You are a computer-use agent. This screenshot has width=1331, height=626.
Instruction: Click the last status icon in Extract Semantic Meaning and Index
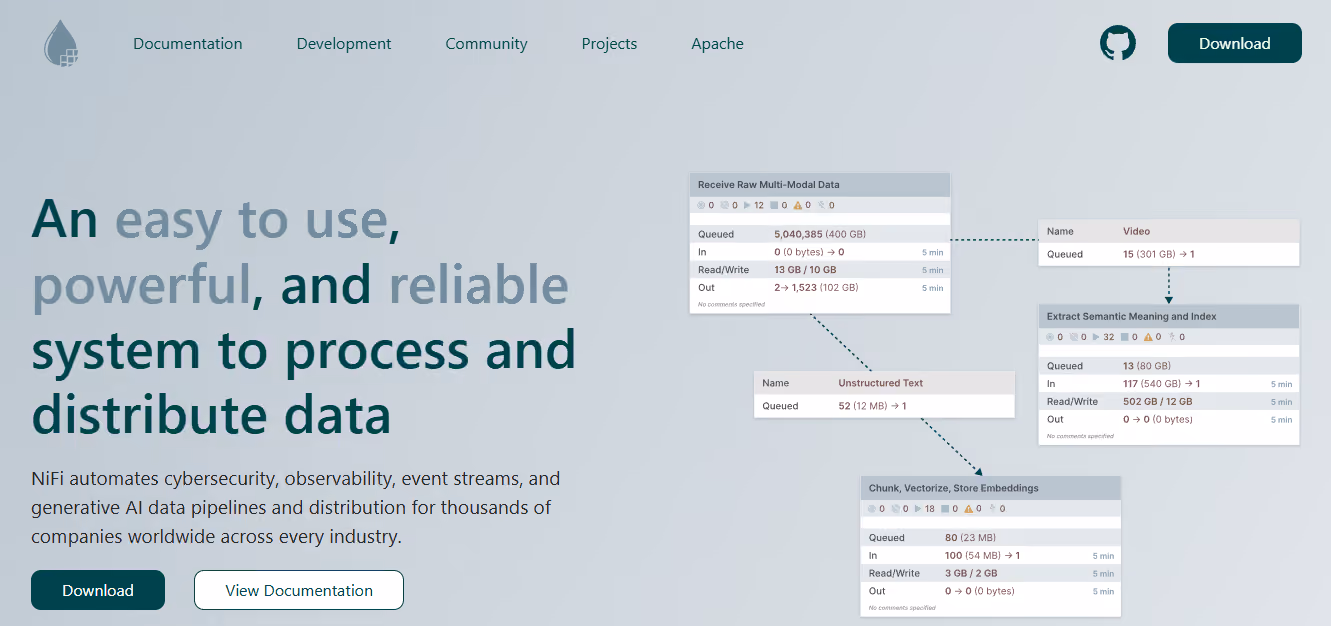pos(1171,337)
